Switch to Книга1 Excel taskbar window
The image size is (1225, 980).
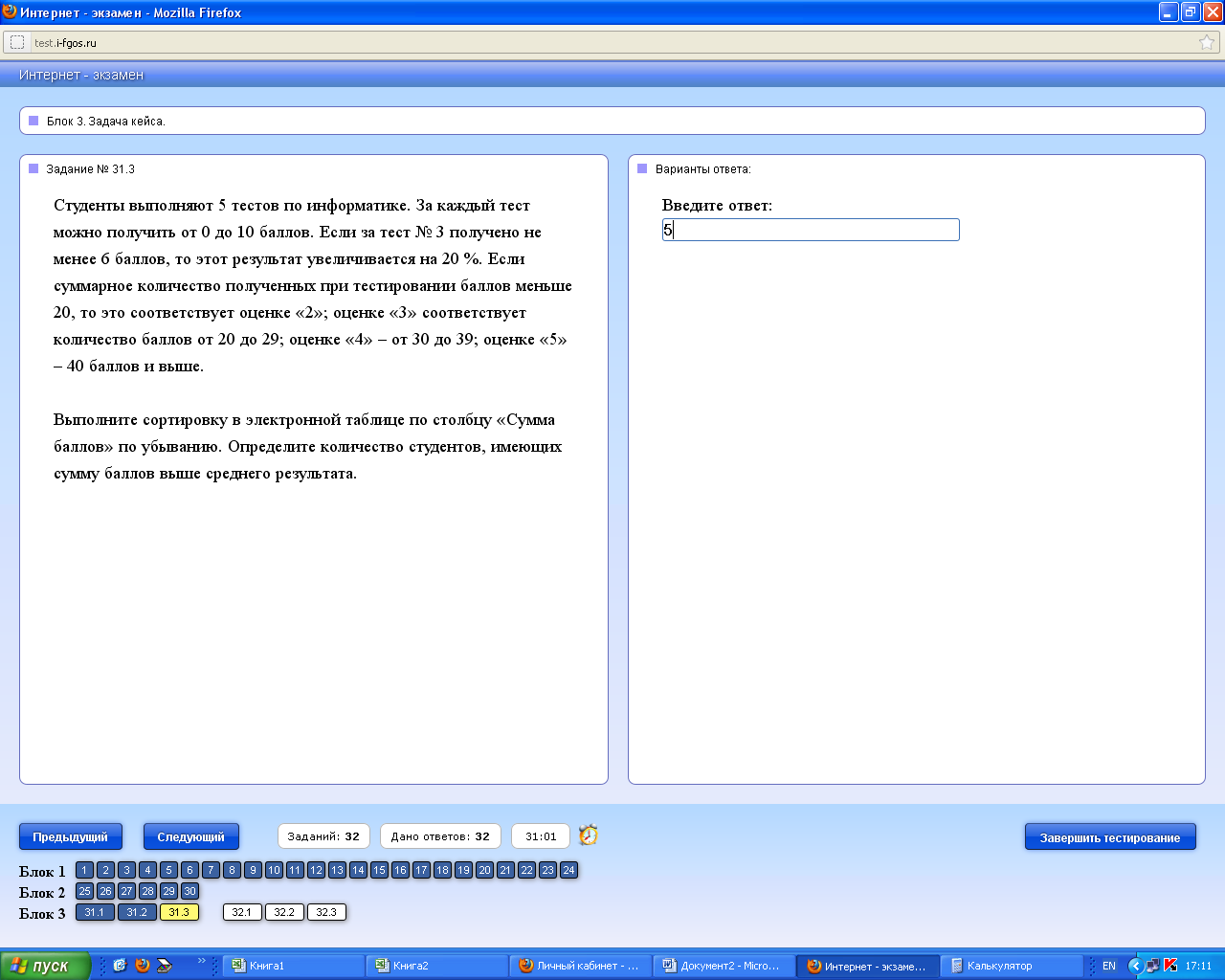click(294, 966)
